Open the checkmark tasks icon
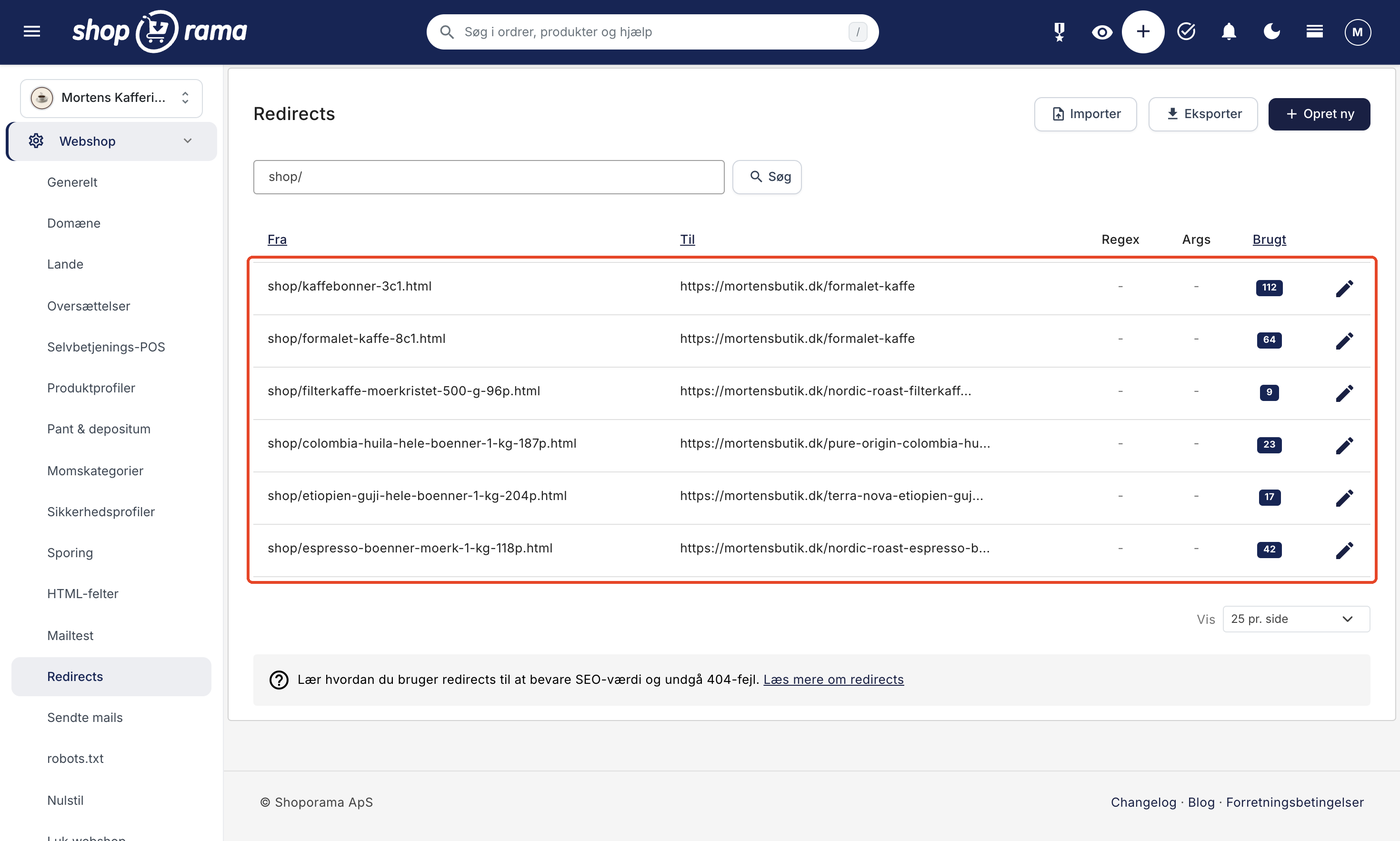1400x841 pixels. click(x=1186, y=32)
